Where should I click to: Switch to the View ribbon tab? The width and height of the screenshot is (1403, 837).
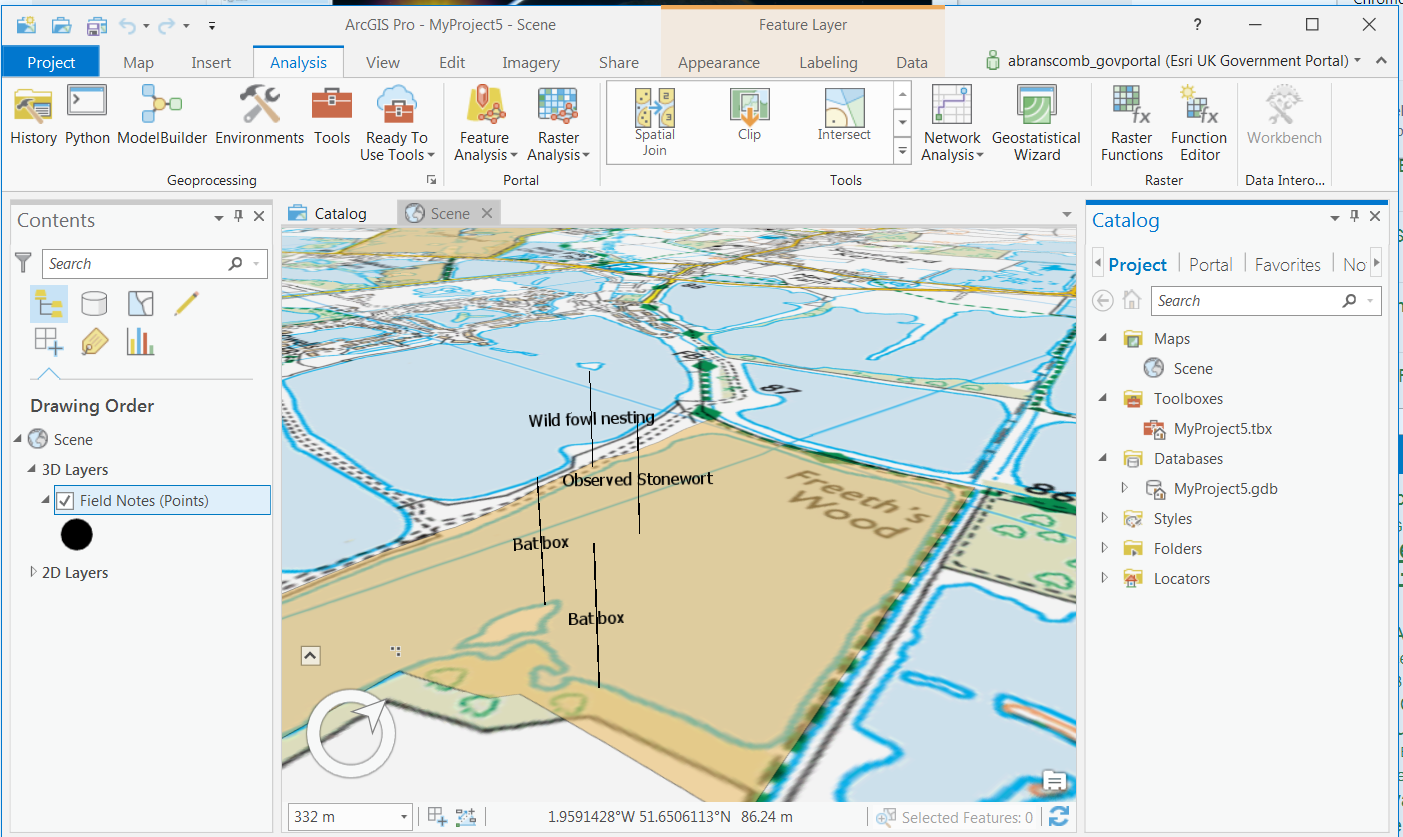point(383,62)
